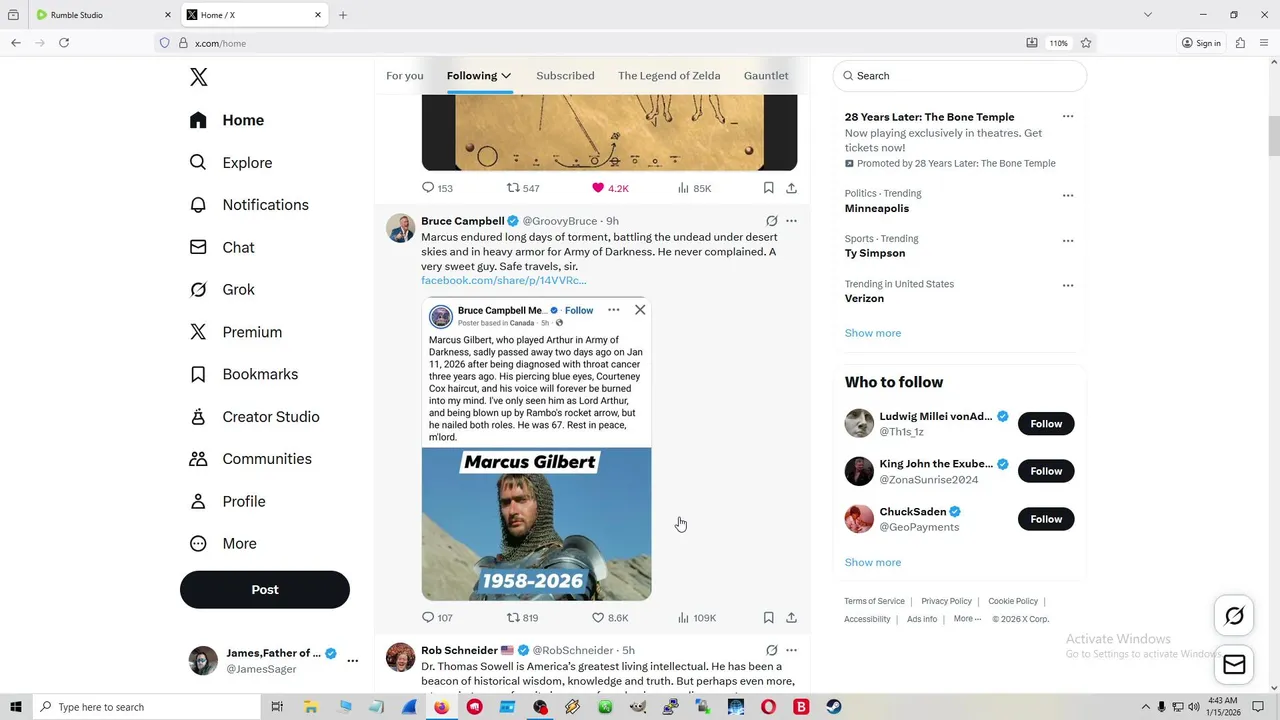Open the floating Messages envelope button
Screen dimensions: 1280x720
coord(1234,664)
